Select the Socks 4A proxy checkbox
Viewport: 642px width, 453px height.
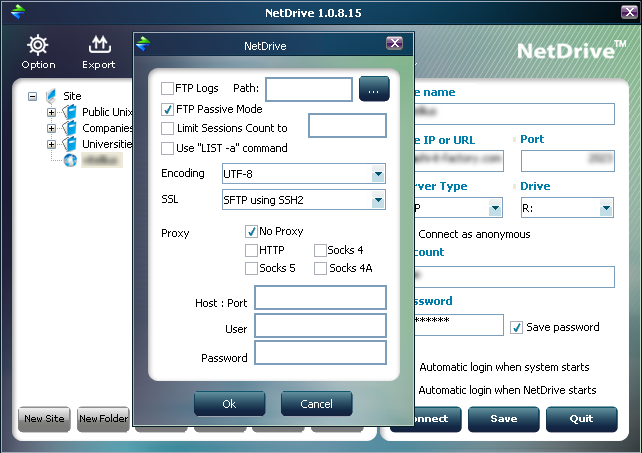tap(320, 268)
